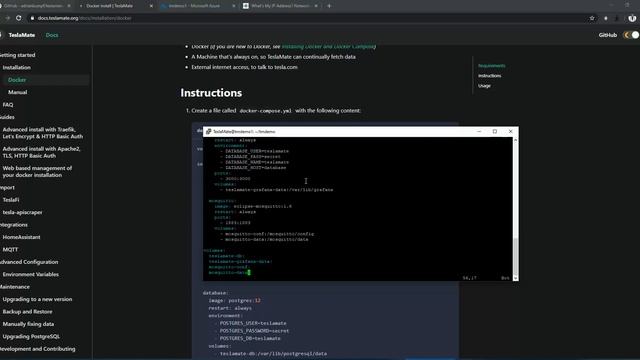Image resolution: width=640 pixels, height=360 pixels.
Task: Close the GitHub tab
Action: (x=69, y=6)
